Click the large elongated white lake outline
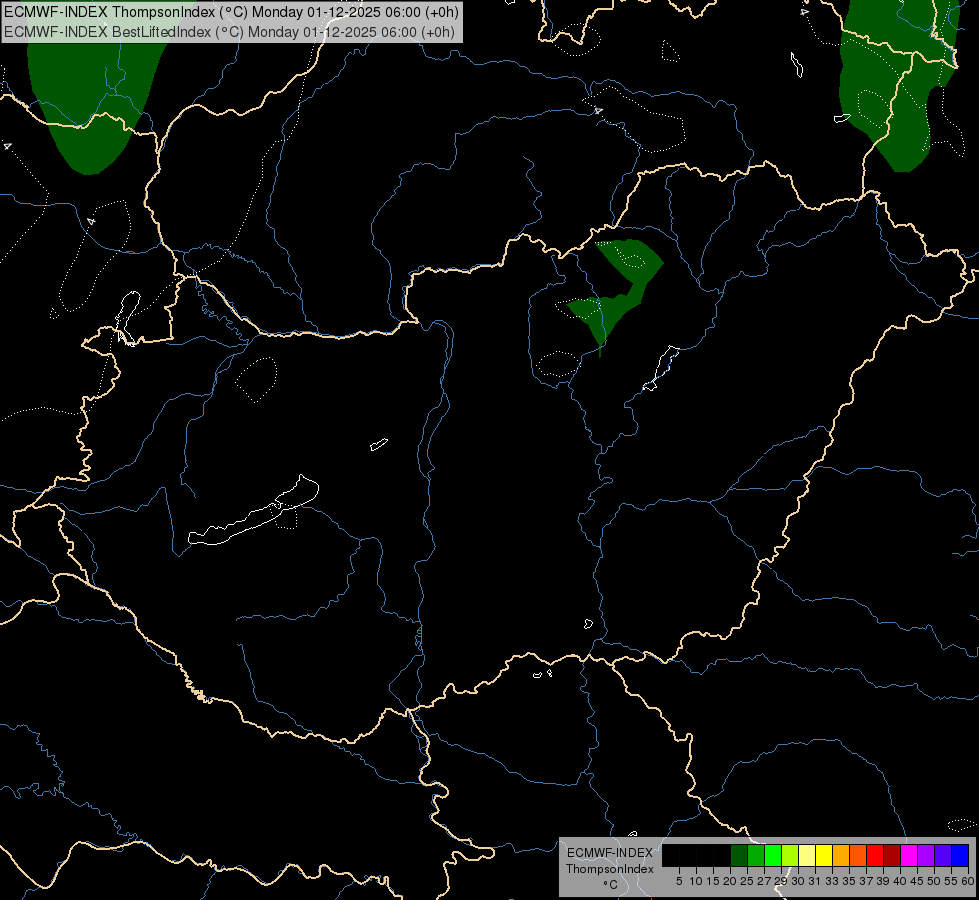 point(253,512)
